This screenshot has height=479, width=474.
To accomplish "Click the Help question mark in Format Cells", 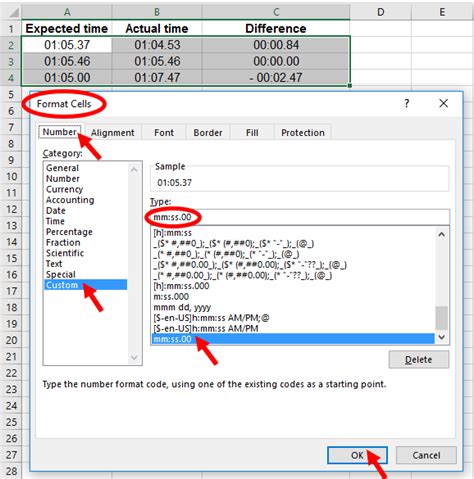I will pyautogui.click(x=407, y=103).
